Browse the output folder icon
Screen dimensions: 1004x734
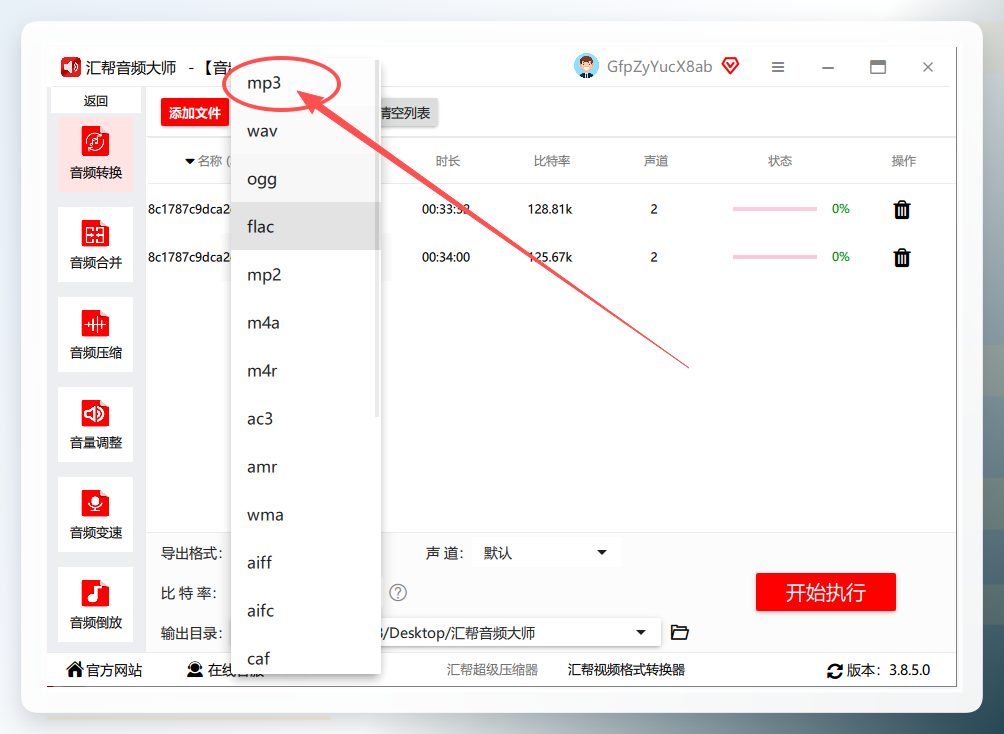click(x=679, y=633)
